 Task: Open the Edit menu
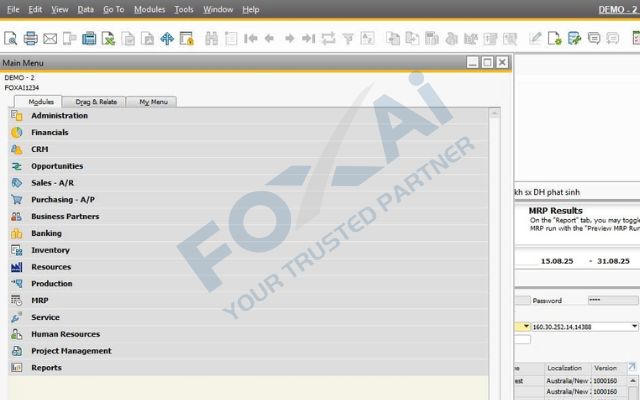(35, 9)
